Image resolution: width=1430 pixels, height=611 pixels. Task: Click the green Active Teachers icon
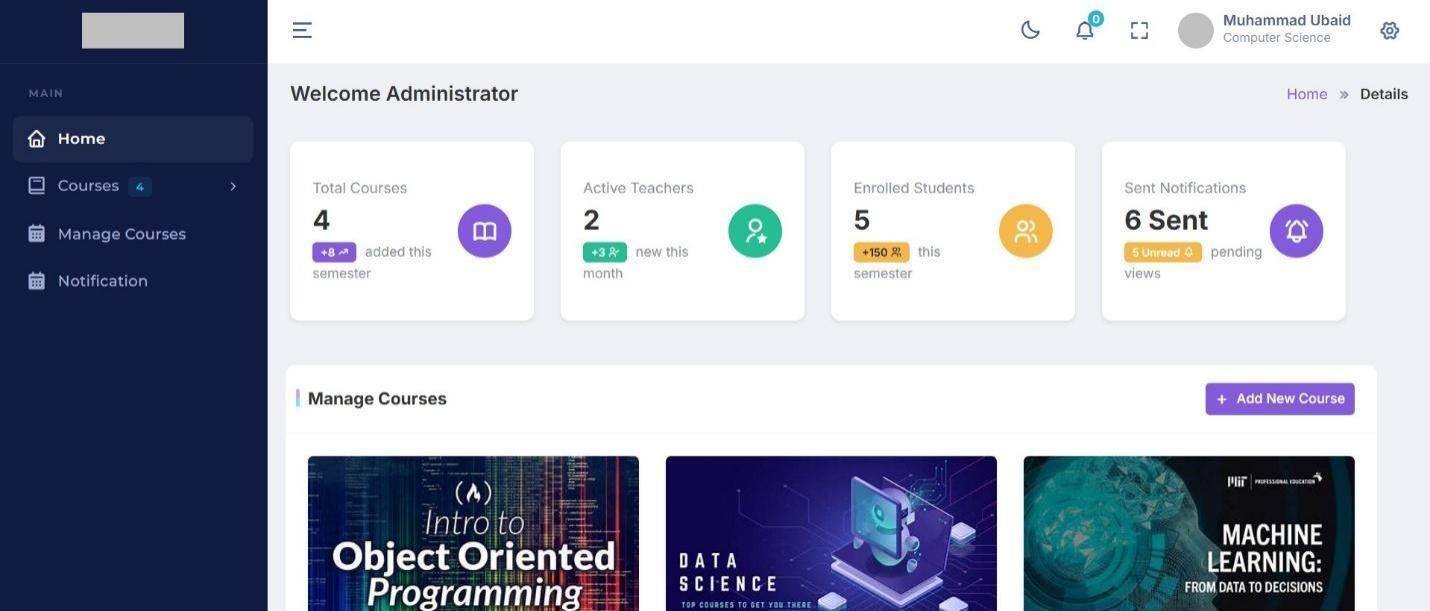coord(755,231)
